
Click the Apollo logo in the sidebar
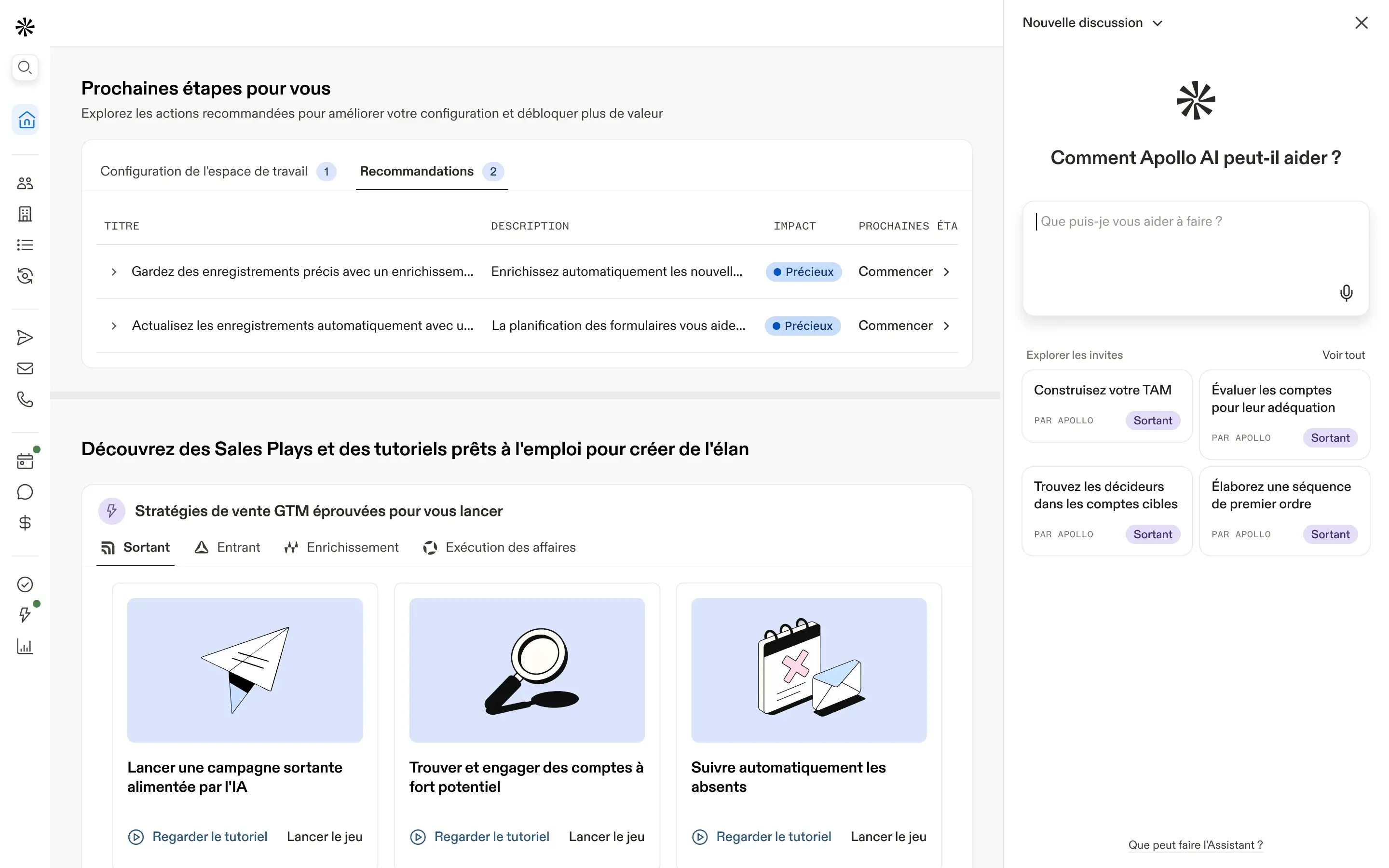click(x=25, y=27)
